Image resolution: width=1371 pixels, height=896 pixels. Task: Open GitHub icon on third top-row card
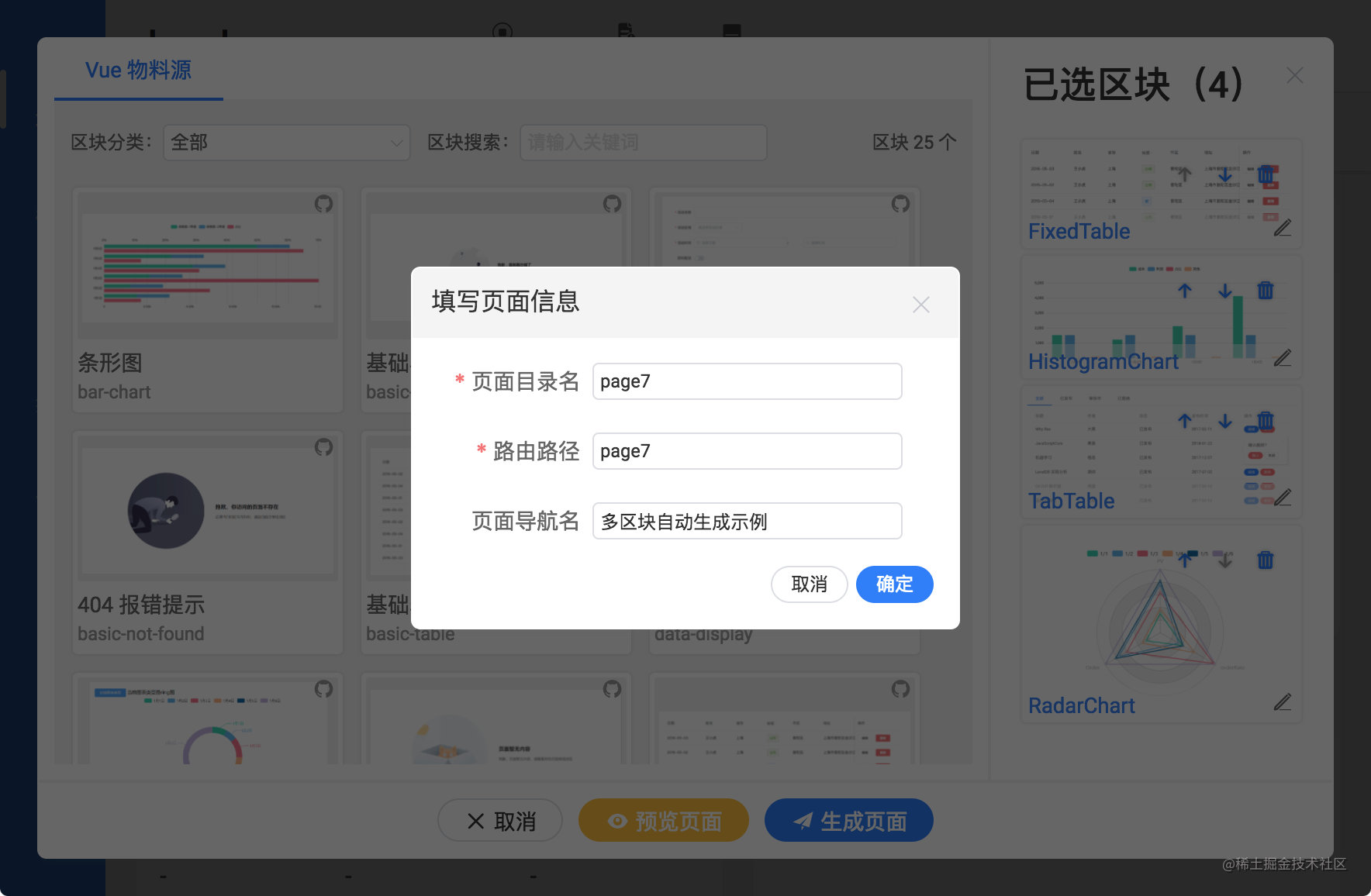pyautogui.click(x=900, y=204)
